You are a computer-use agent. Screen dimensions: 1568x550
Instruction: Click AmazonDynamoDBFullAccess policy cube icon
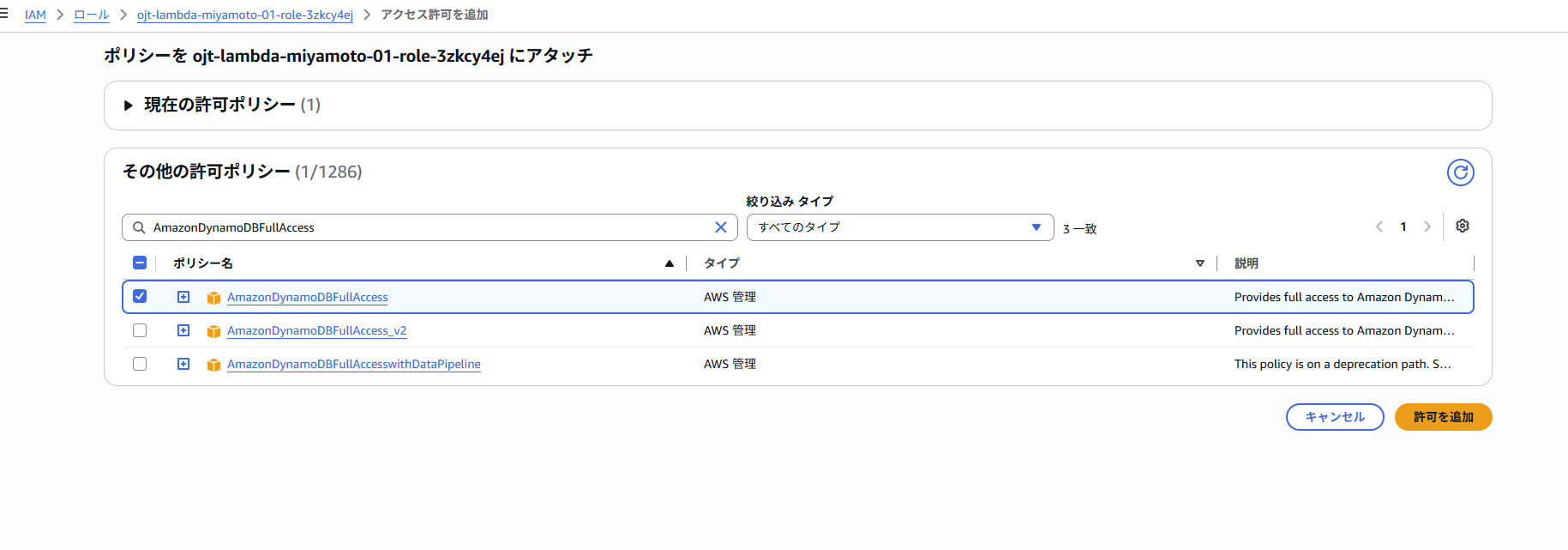pos(213,298)
